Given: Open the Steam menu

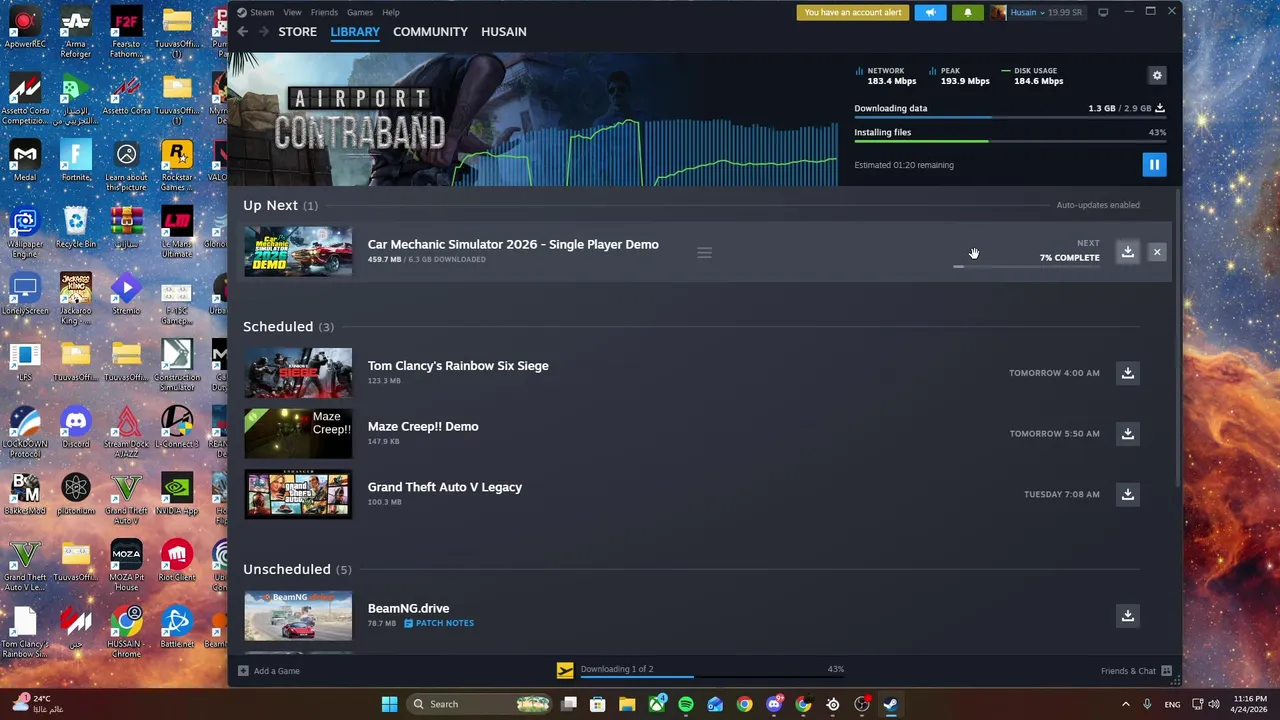Looking at the screenshot, I should [255, 12].
